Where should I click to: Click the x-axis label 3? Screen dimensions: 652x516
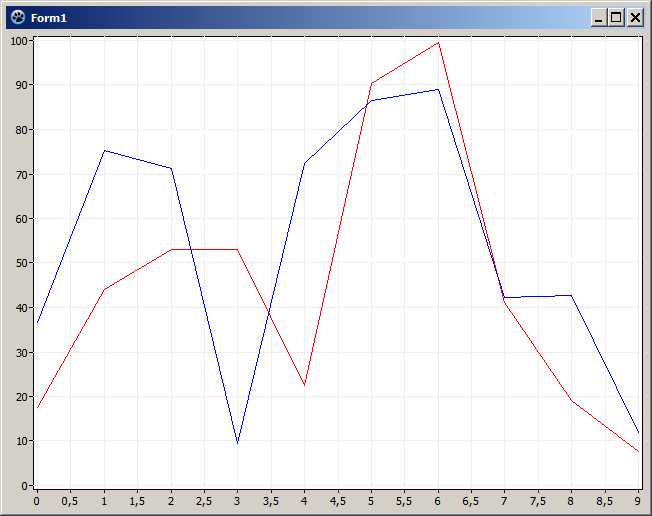click(237, 501)
